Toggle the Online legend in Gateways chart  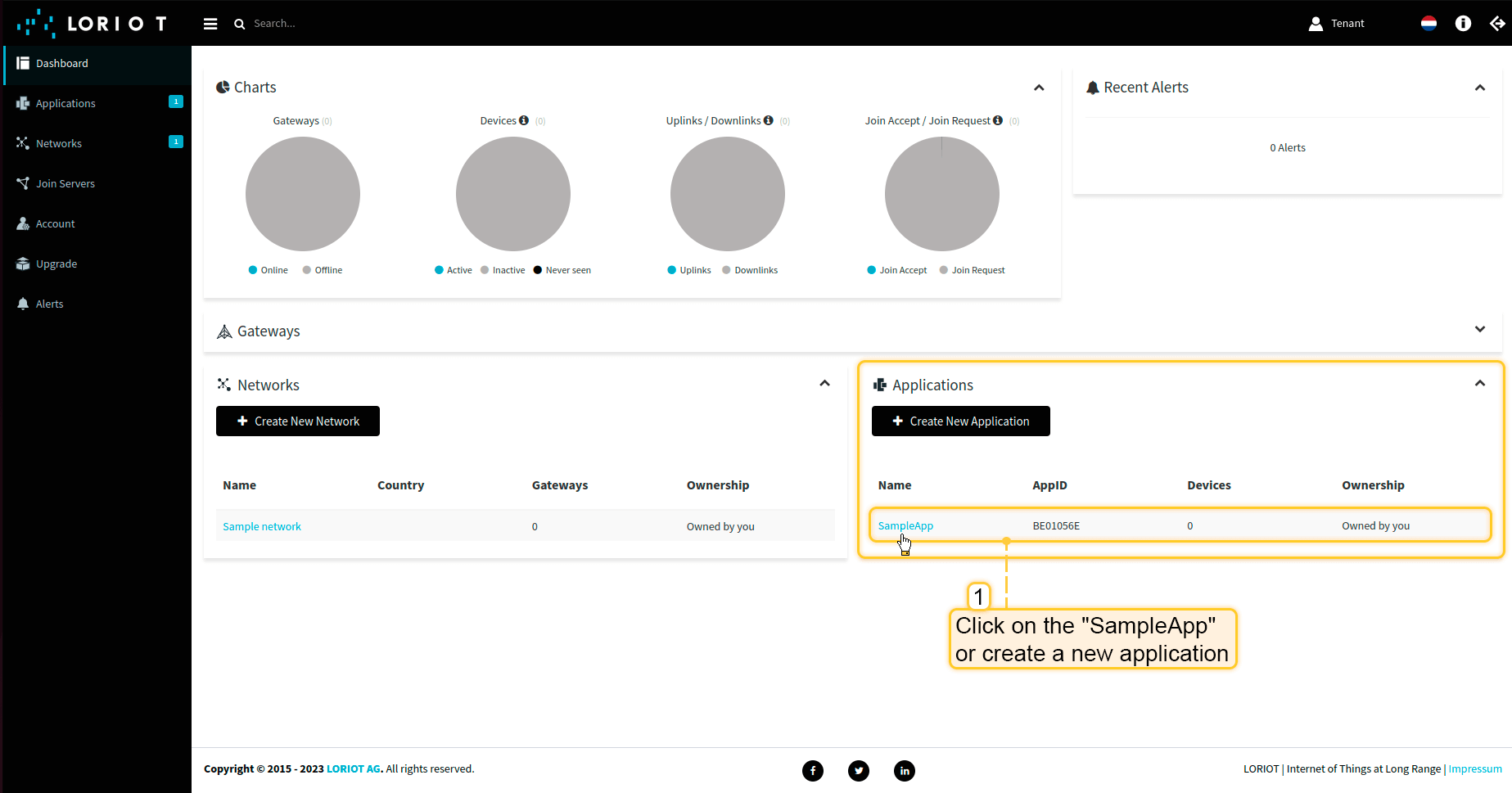(268, 270)
